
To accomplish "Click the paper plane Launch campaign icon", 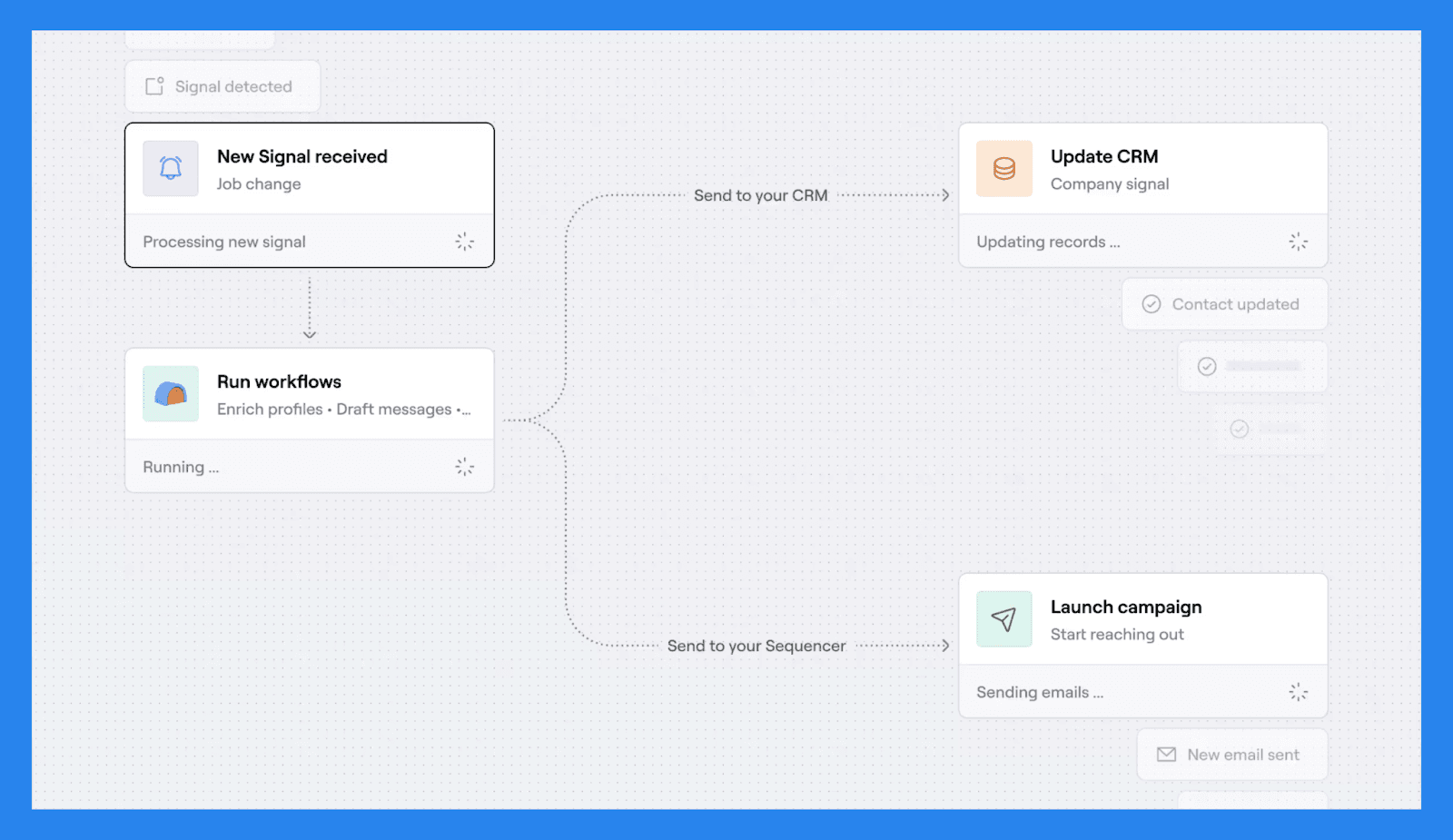I will coord(1004,619).
